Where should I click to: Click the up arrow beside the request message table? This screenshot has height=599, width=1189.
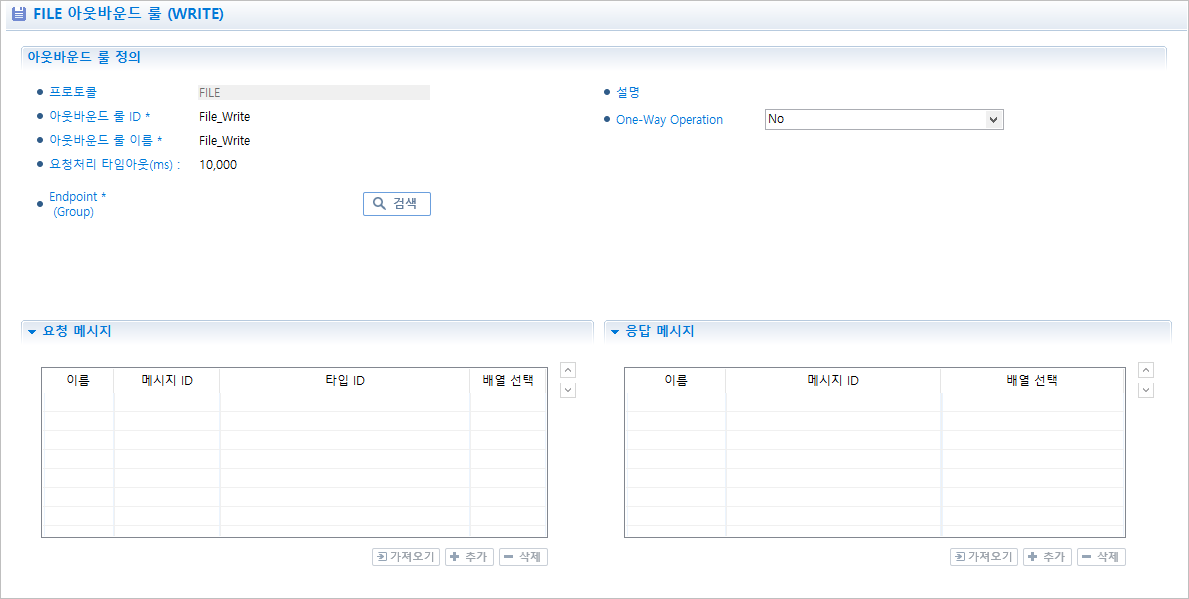tap(568, 369)
